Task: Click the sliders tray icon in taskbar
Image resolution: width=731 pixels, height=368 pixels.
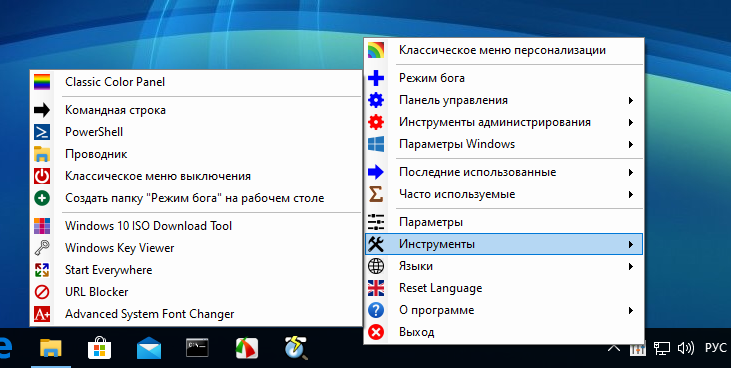Action: coord(637,348)
